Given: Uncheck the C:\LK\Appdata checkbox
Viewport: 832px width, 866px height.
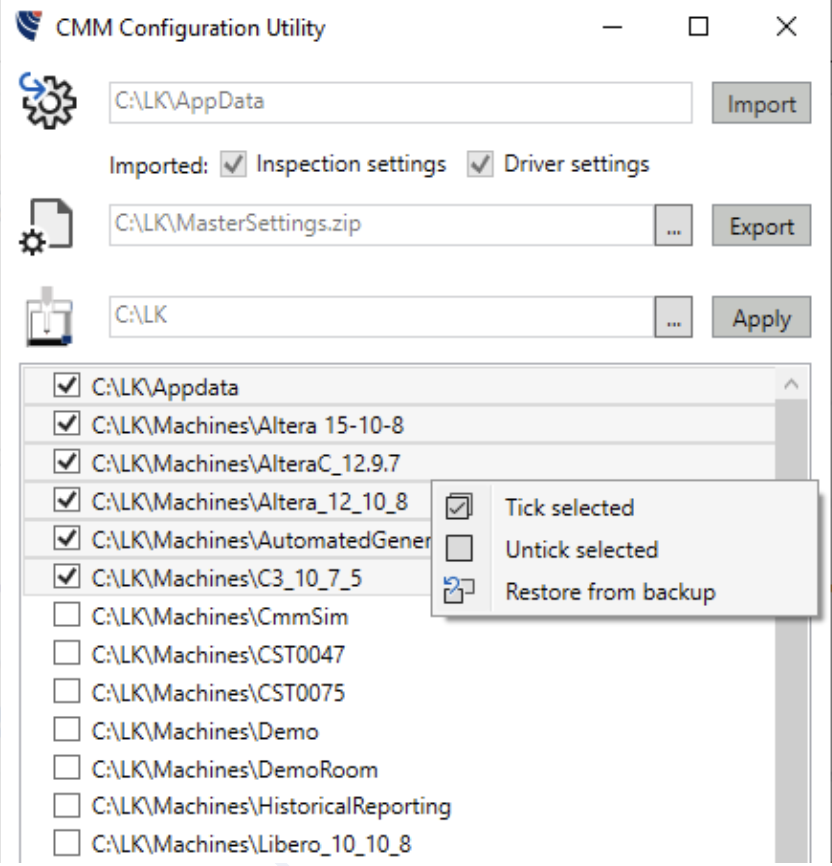Looking at the screenshot, I should (67, 385).
